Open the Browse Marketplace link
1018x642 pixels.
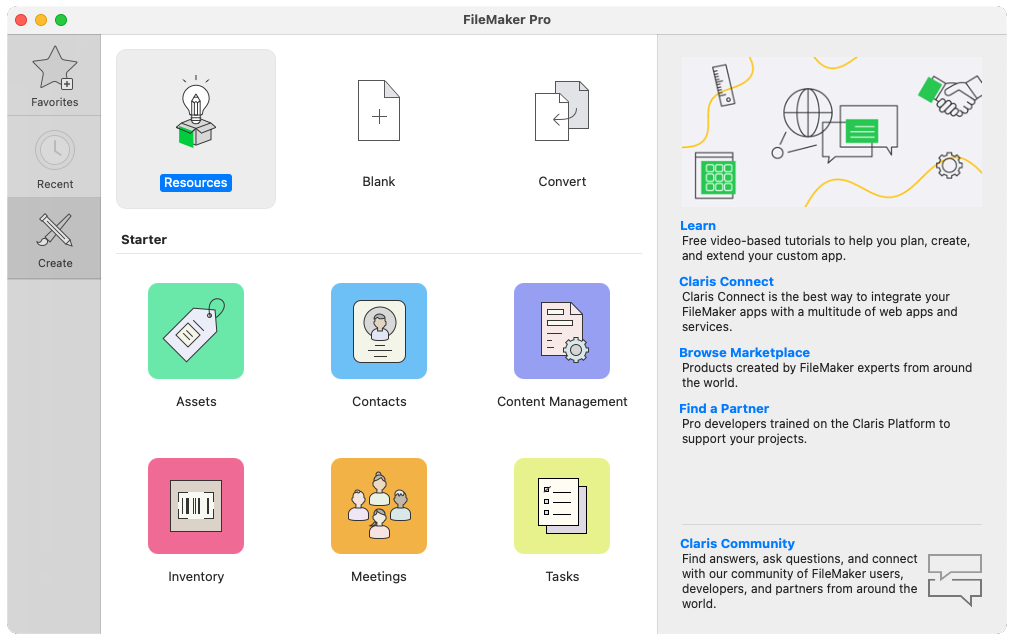745,352
